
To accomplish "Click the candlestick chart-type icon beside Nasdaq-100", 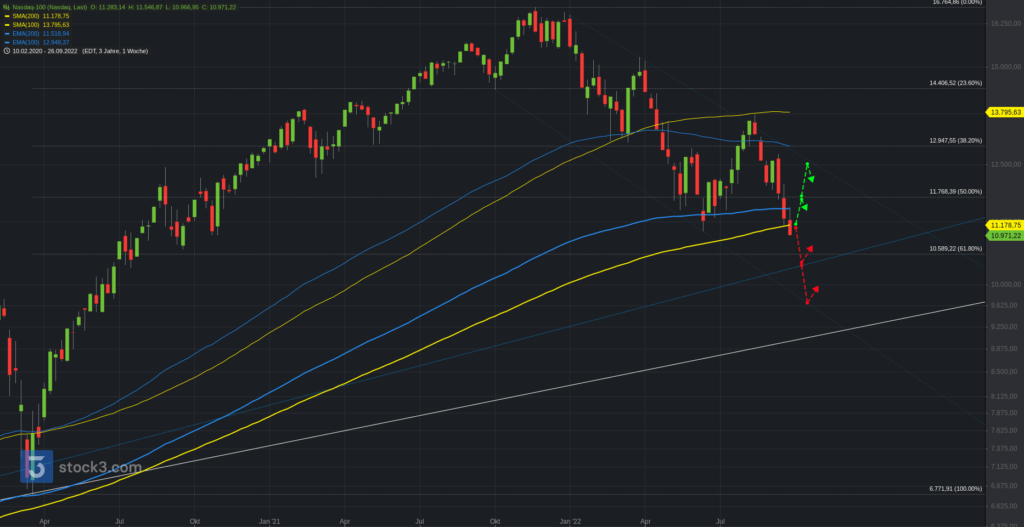I will tap(7, 7).
